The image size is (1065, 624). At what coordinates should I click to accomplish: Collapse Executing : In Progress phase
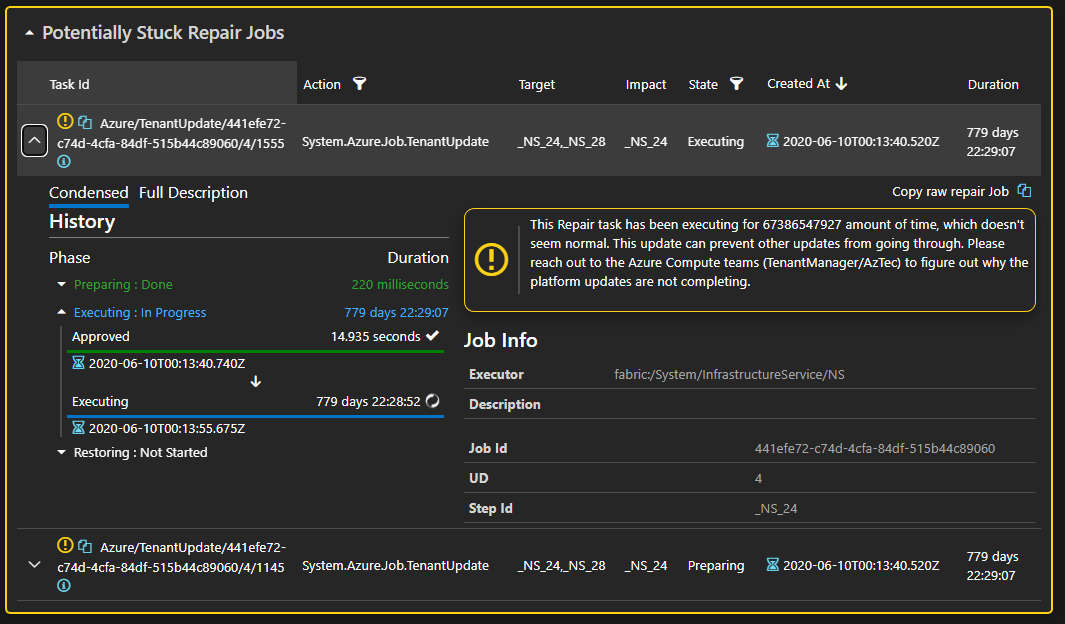coord(62,312)
